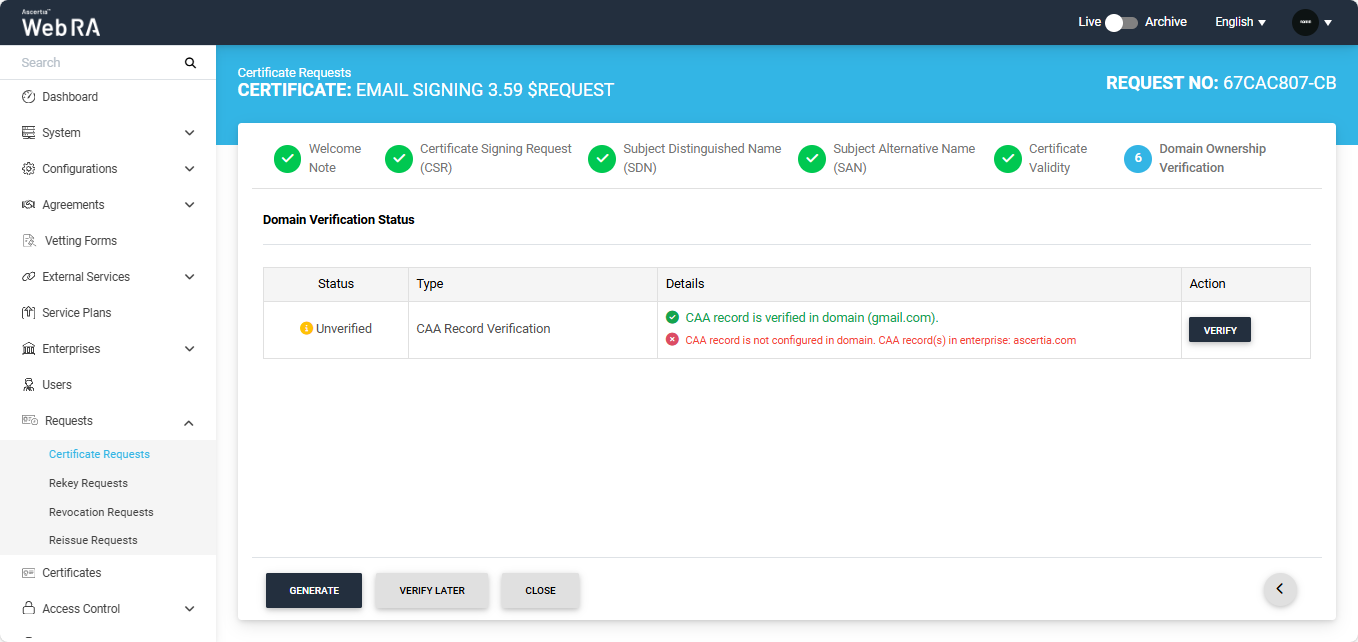1358x642 pixels.
Task: Click the System sidebar icon
Action: point(29,133)
